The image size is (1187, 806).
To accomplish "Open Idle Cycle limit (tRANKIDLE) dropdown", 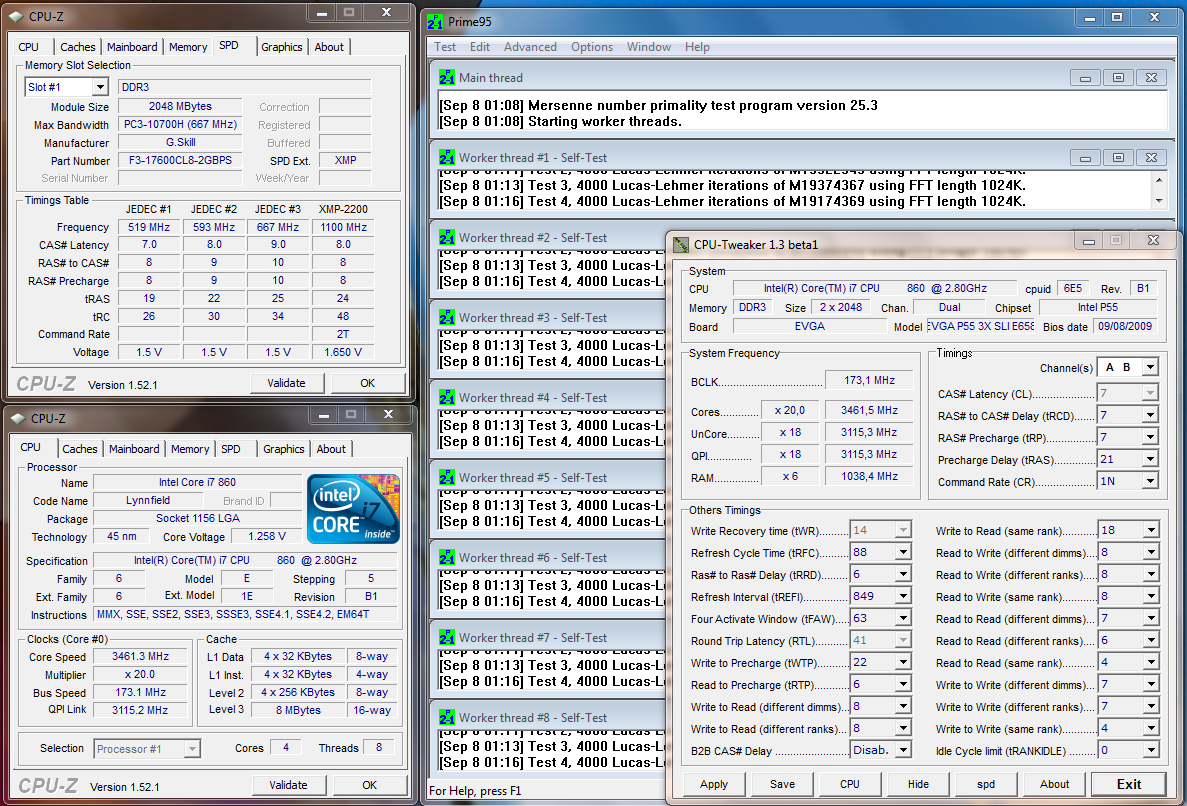I will (x=1151, y=751).
